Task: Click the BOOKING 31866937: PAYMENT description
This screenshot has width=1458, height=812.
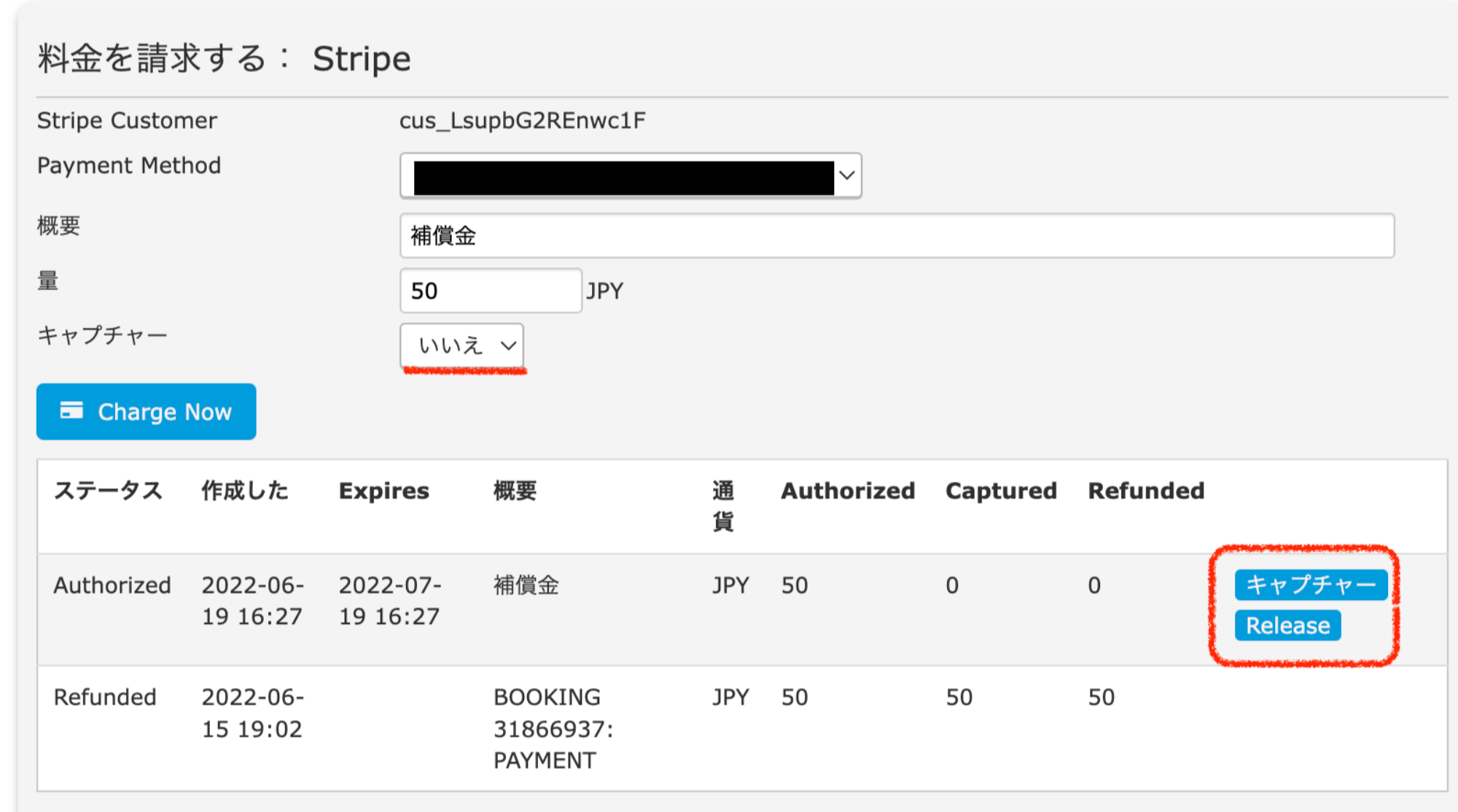Action: pos(553,729)
